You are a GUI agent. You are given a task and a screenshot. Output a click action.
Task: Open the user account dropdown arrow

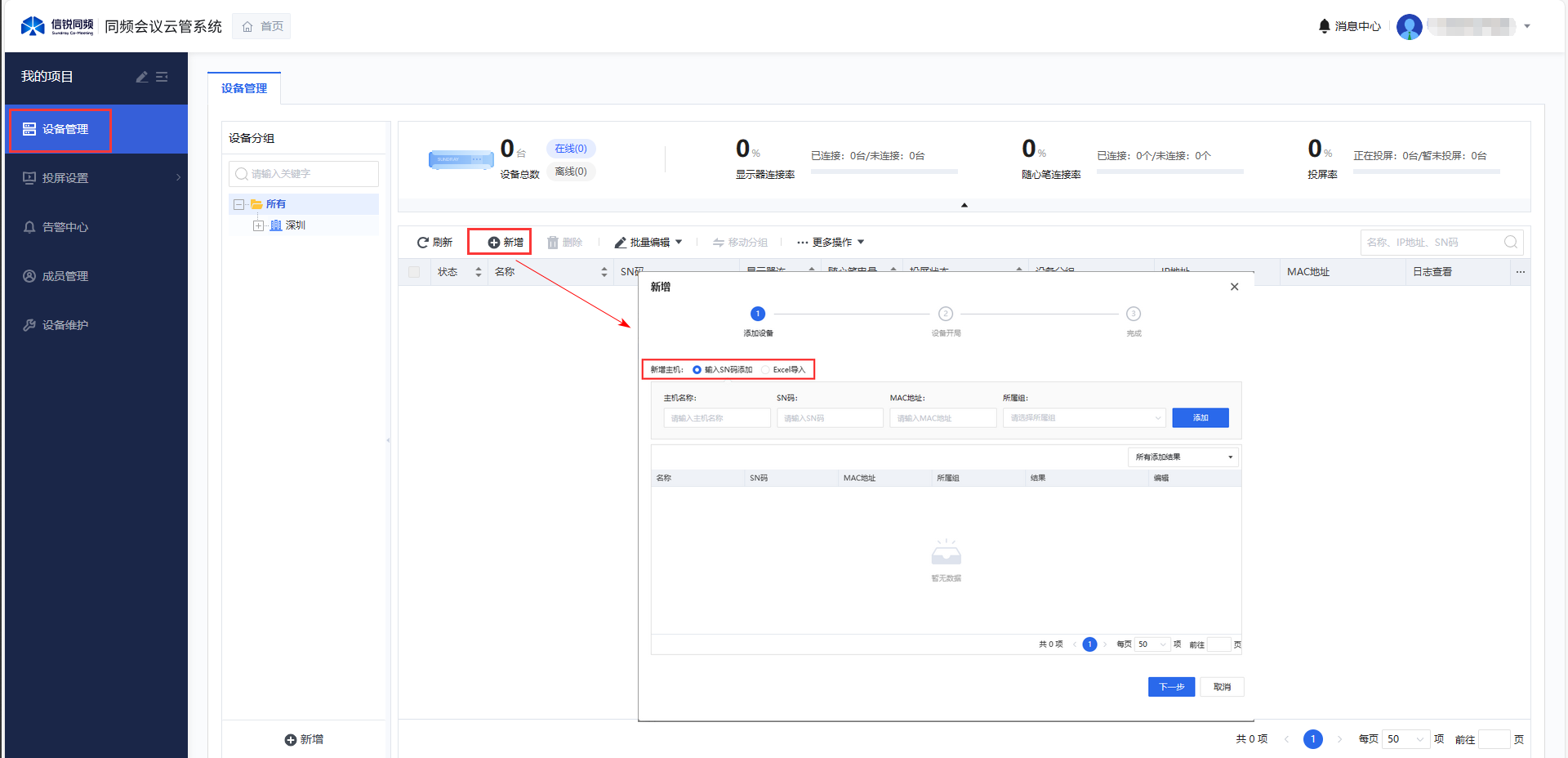pos(1527,27)
